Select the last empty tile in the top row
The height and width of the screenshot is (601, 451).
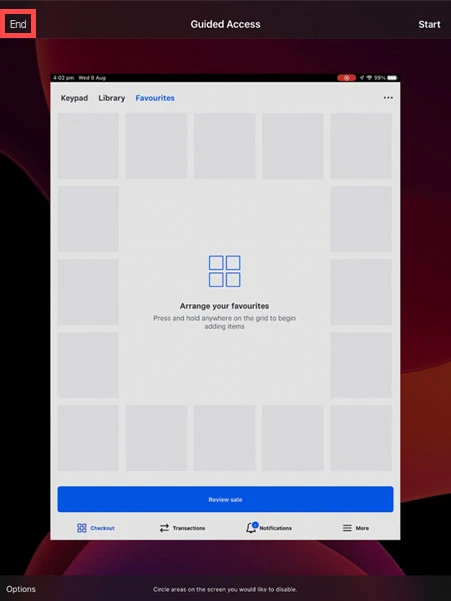coord(361,146)
